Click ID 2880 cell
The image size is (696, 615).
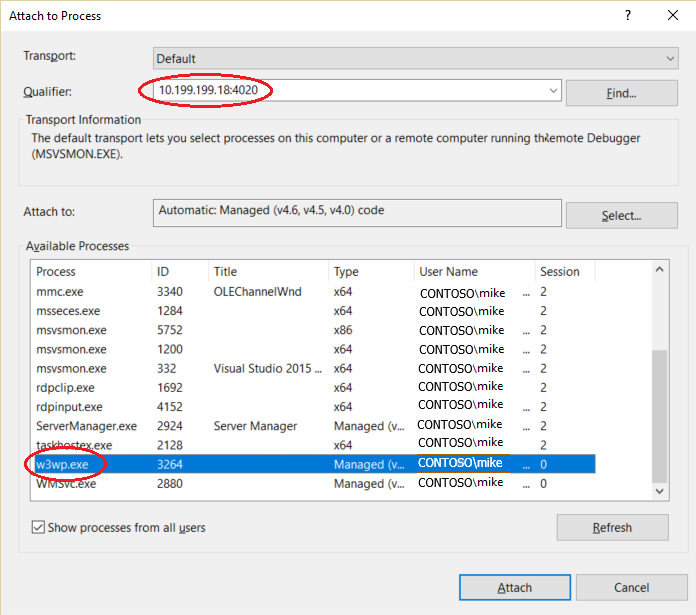click(170, 483)
